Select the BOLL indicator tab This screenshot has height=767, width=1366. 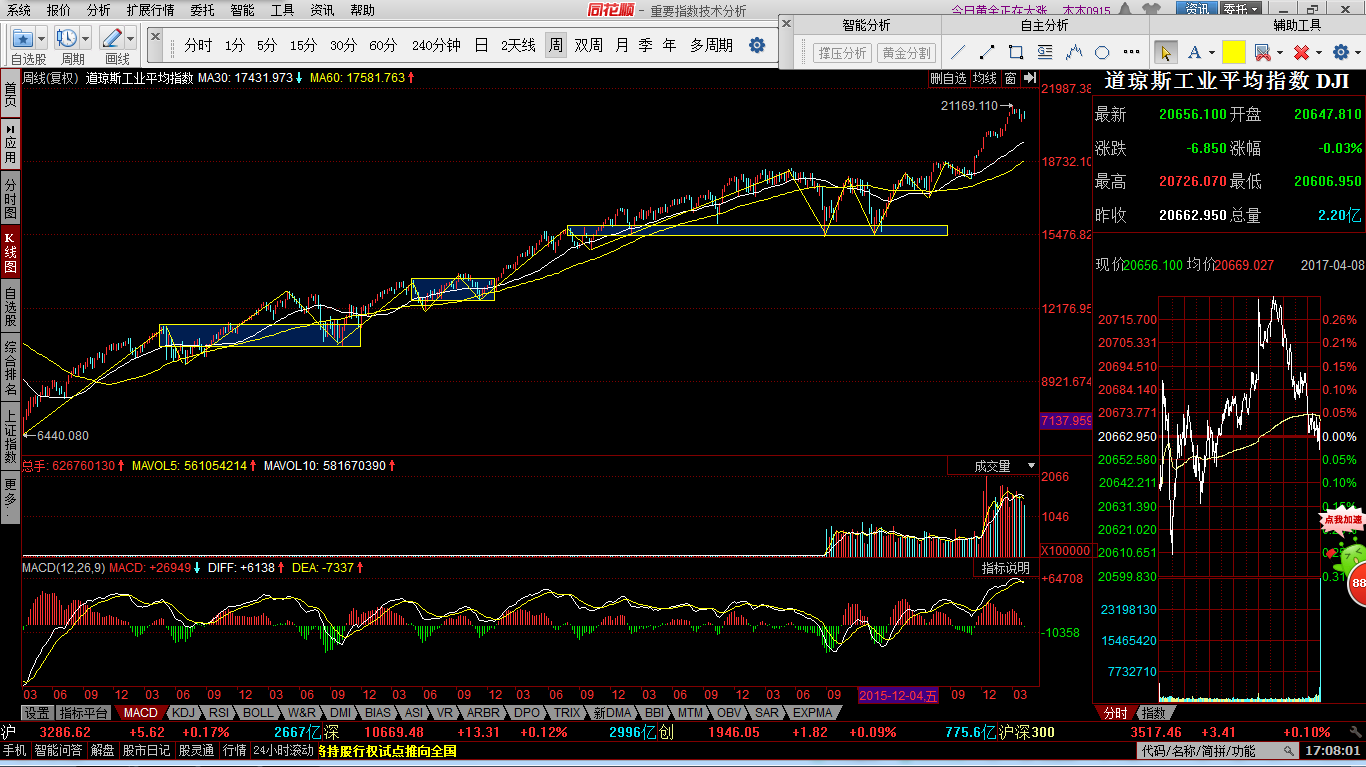coord(257,713)
